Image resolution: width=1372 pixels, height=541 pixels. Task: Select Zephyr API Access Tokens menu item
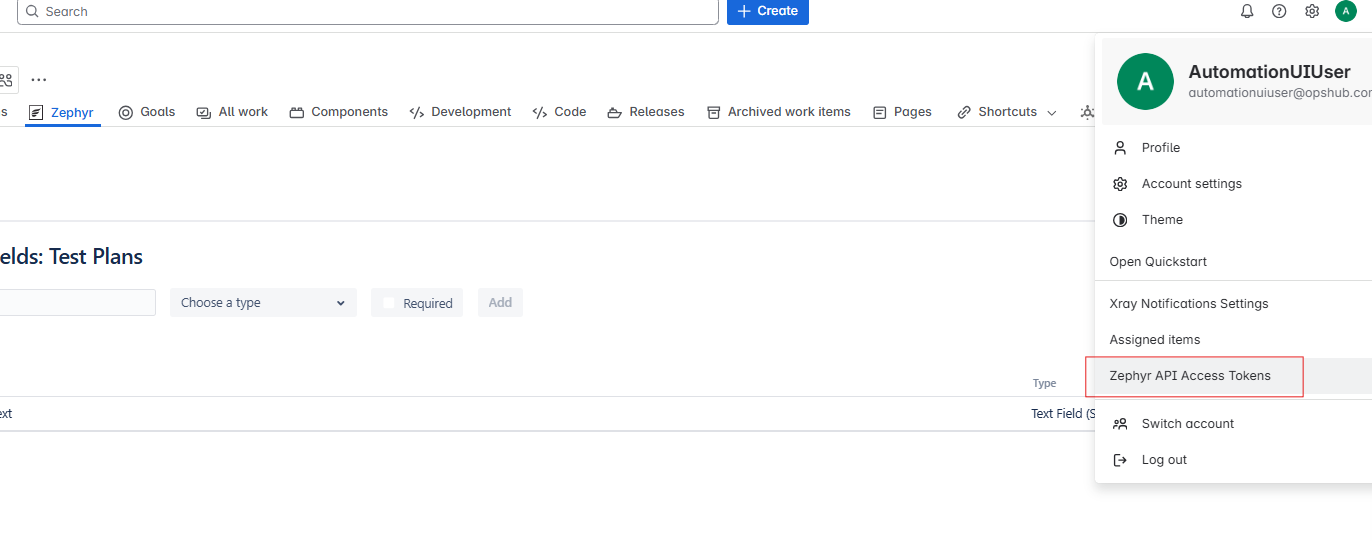coord(1190,376)
